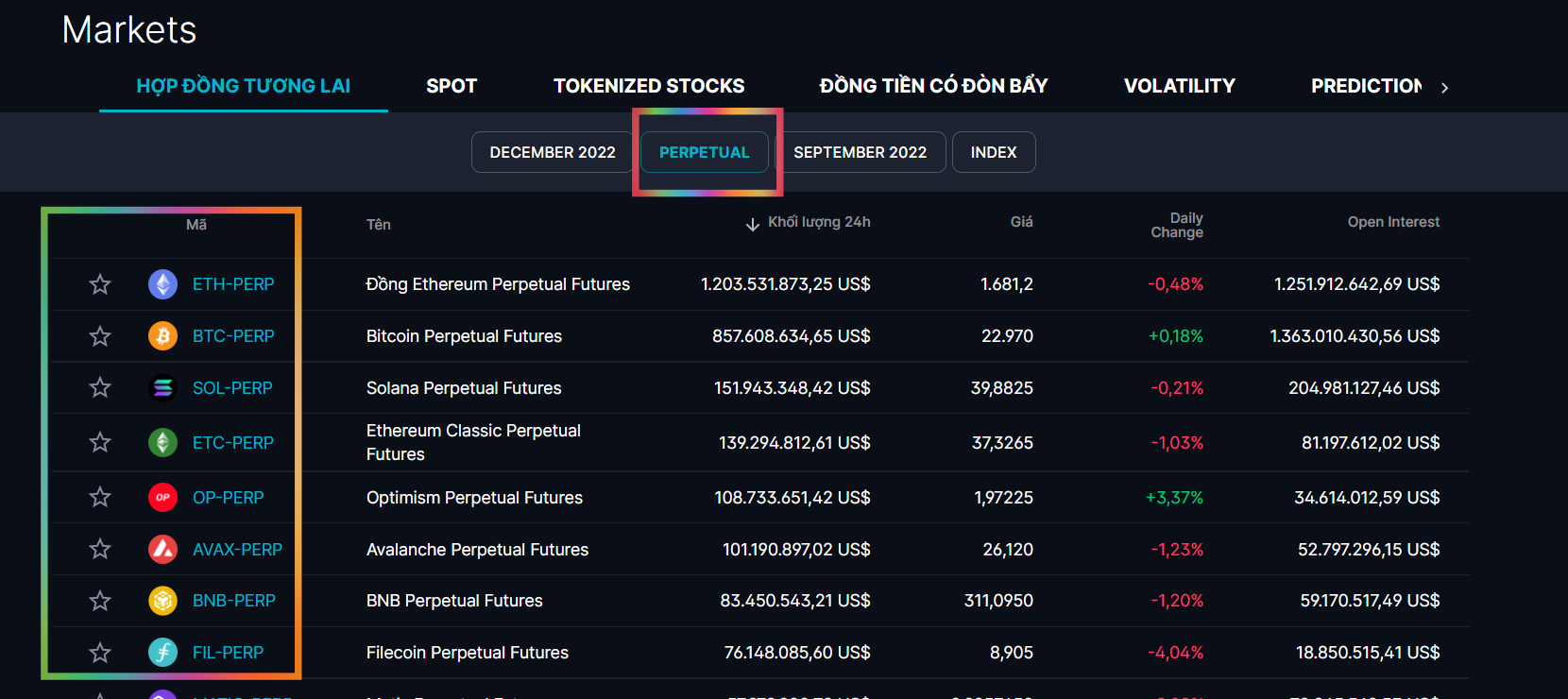
Task: Switch to the TOKENIZED STOCKS tab
Action: (x=649, y=86)
